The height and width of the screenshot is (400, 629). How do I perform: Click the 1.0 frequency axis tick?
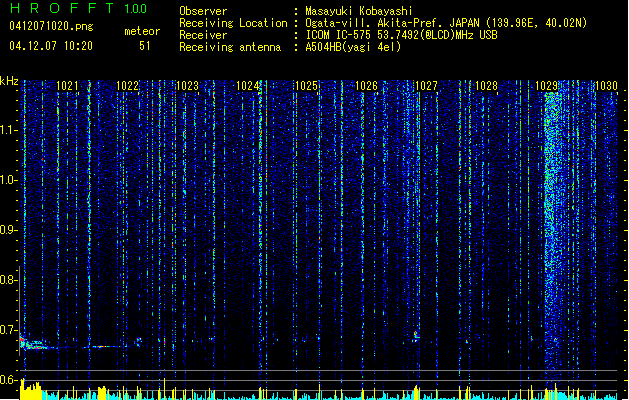pos(8,180)
